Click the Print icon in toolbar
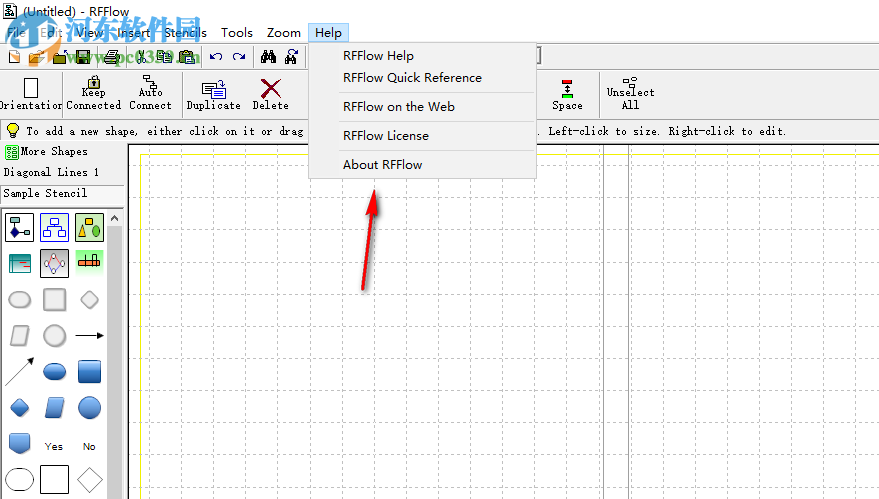 (112, 57)
